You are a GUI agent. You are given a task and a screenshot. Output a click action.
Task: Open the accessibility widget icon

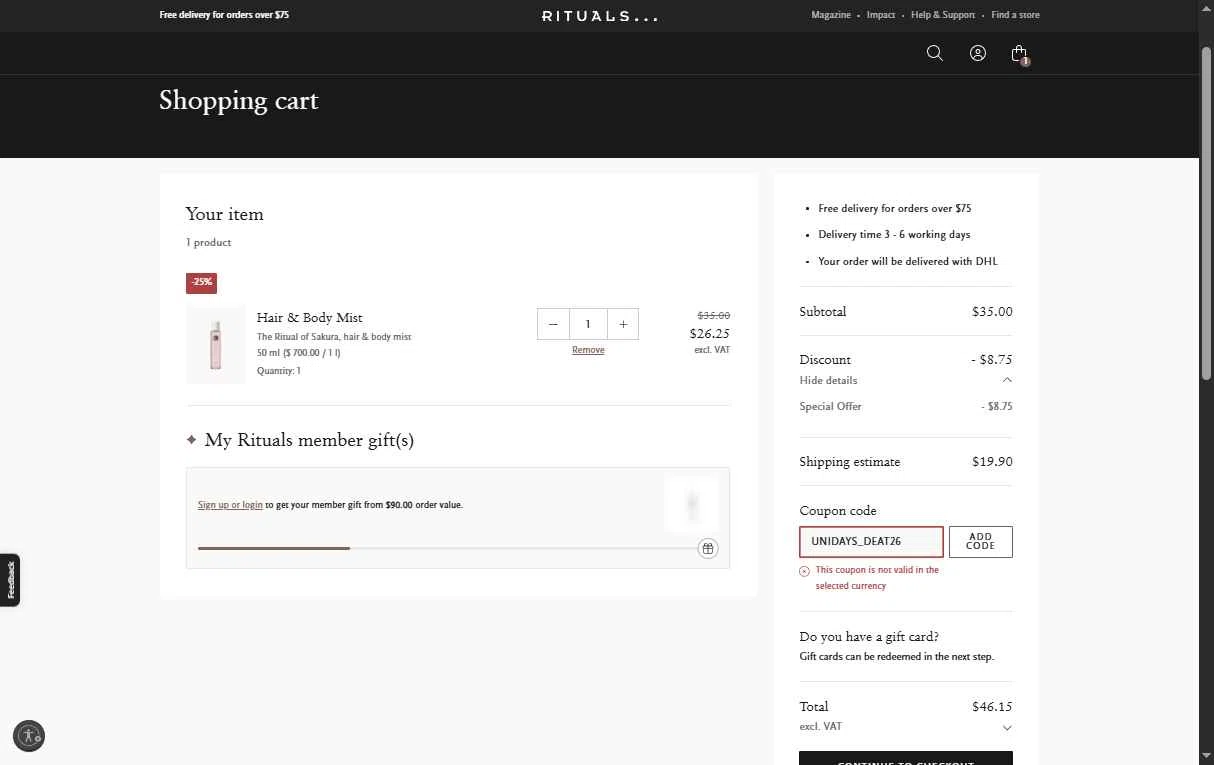pos(29,736)
